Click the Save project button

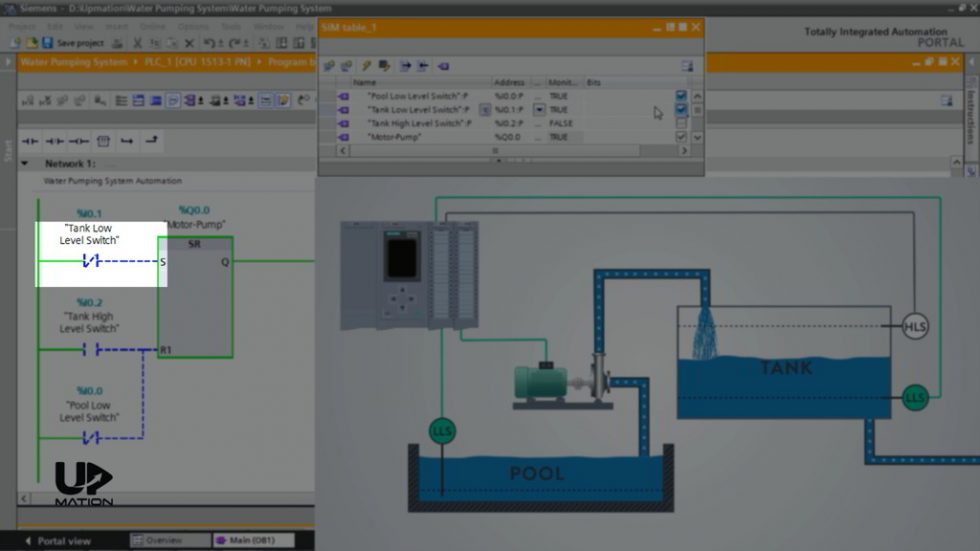[x=73, y=43]
